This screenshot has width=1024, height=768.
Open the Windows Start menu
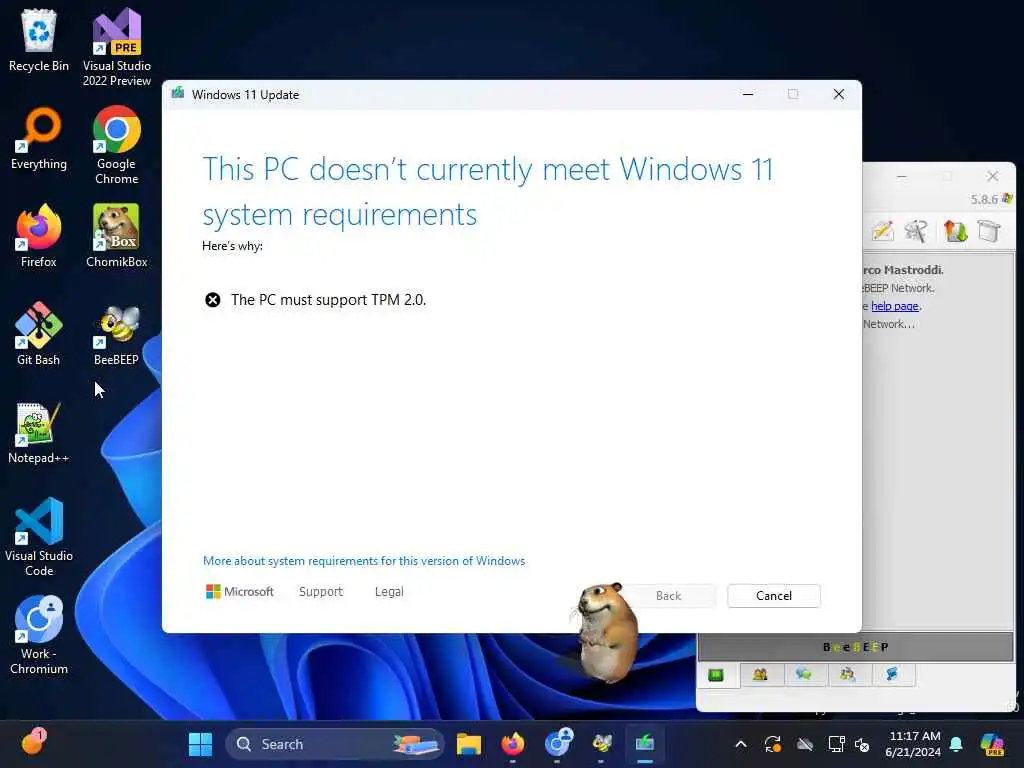(x=200, y=744)
